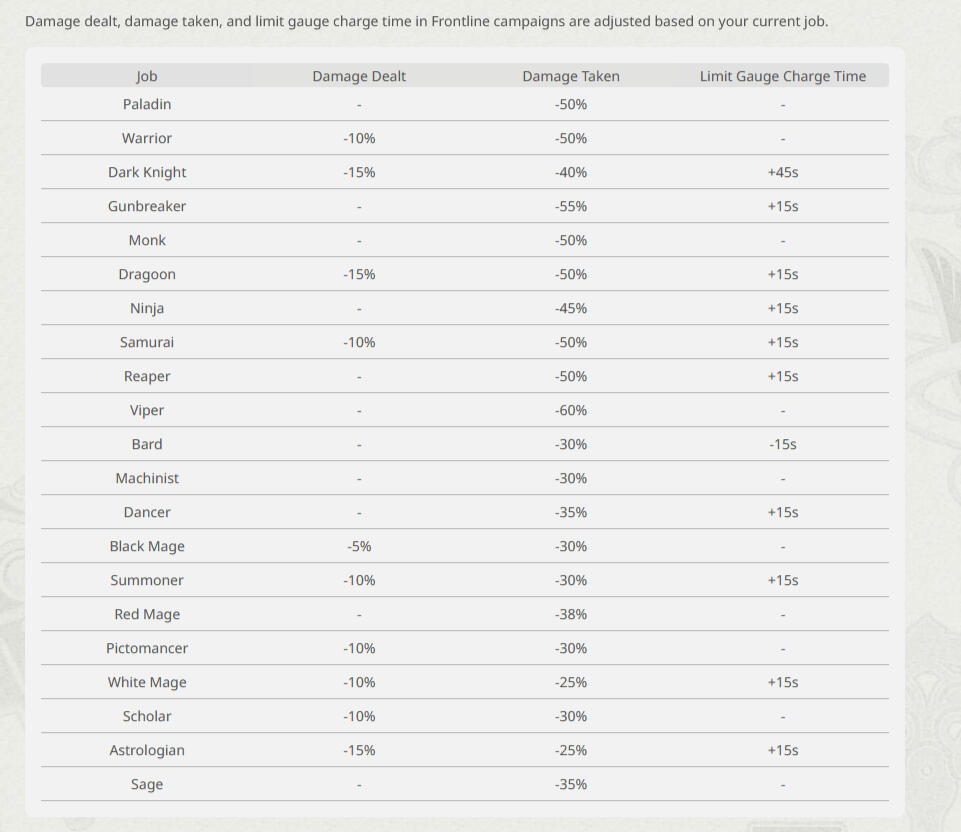Image resolution: width=961 pixels, height=832 pixels.
Task: Select the Paladin job name
Action: point(147,104)
